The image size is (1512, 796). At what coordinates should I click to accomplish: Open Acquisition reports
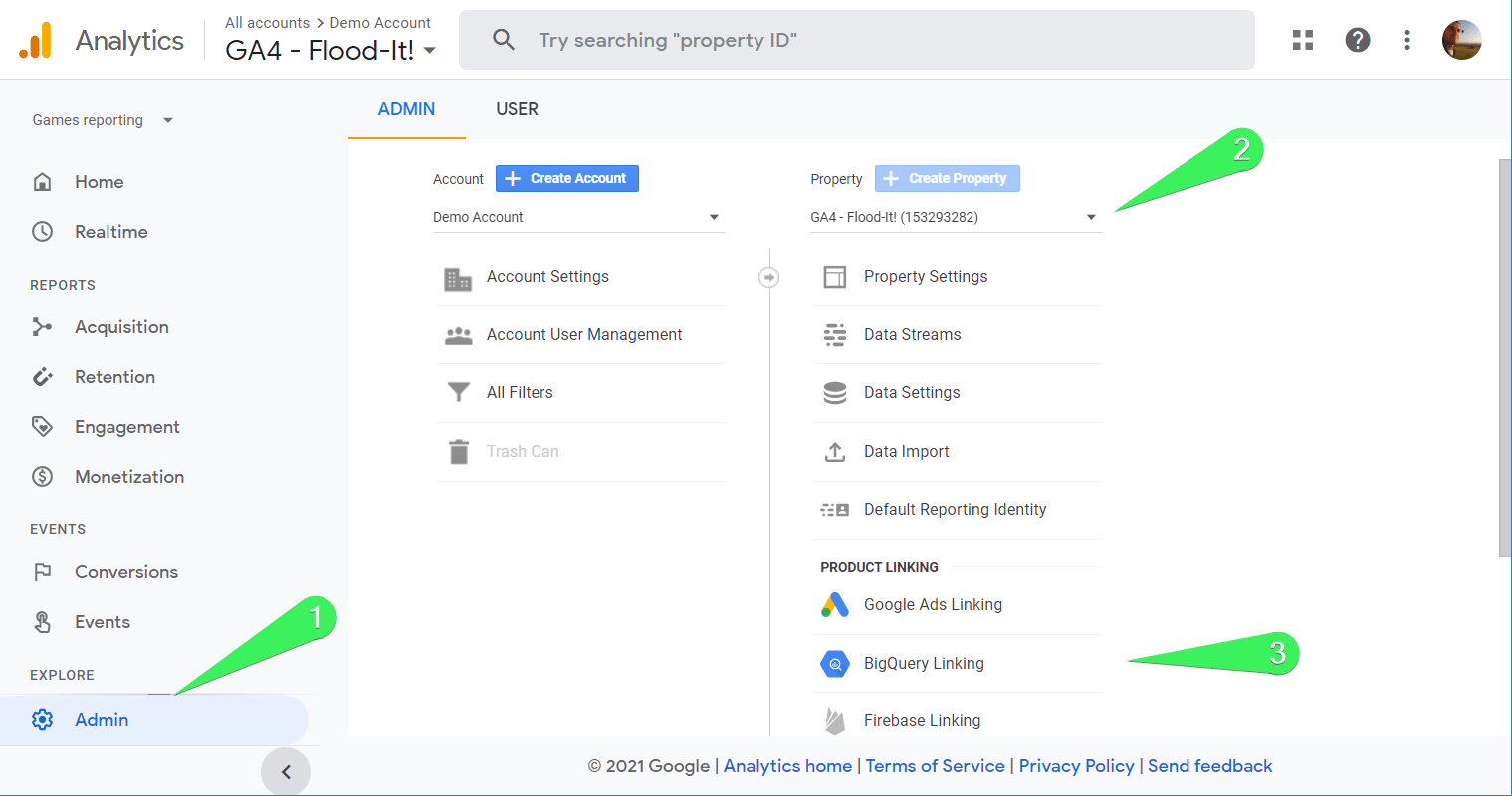(121, 327)
